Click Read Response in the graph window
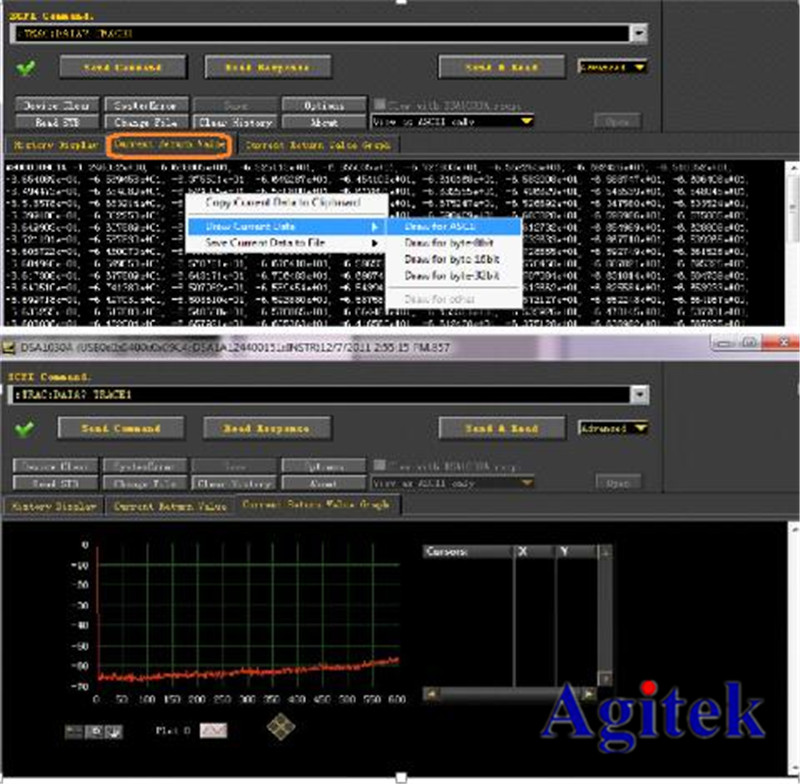Viewport: 800px width, 784px height. [267, 428]
